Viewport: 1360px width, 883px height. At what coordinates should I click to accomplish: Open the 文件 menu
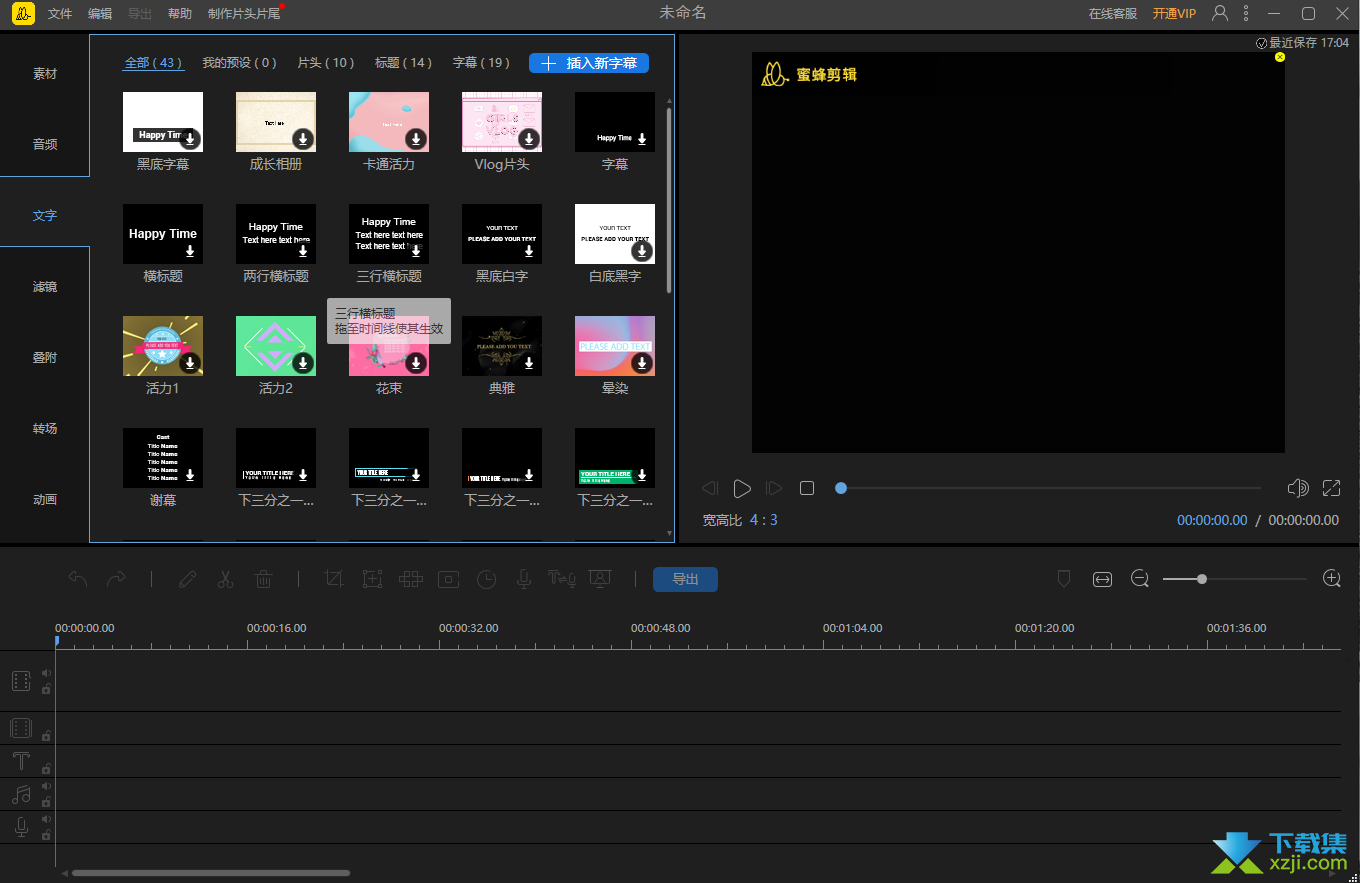pyautogui.click(x=60, y=14)
